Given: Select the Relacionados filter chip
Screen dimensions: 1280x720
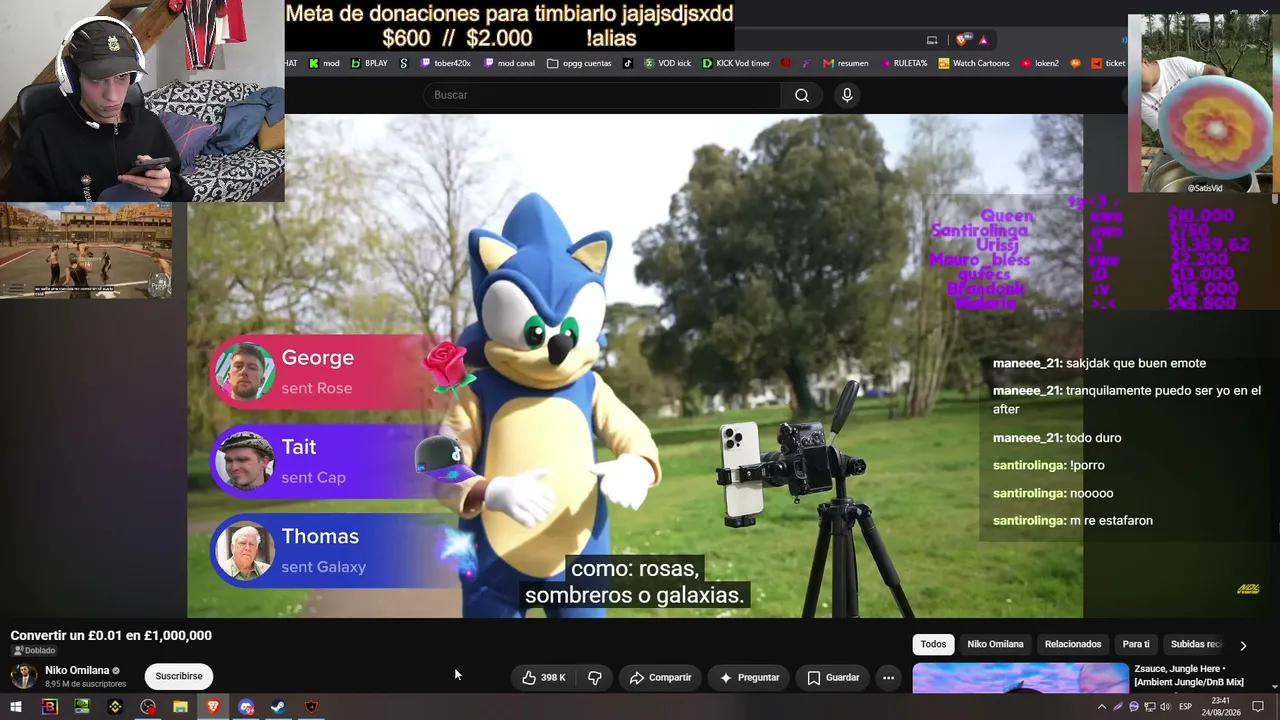Looking at the screenshot, I should click(1073, 644).
